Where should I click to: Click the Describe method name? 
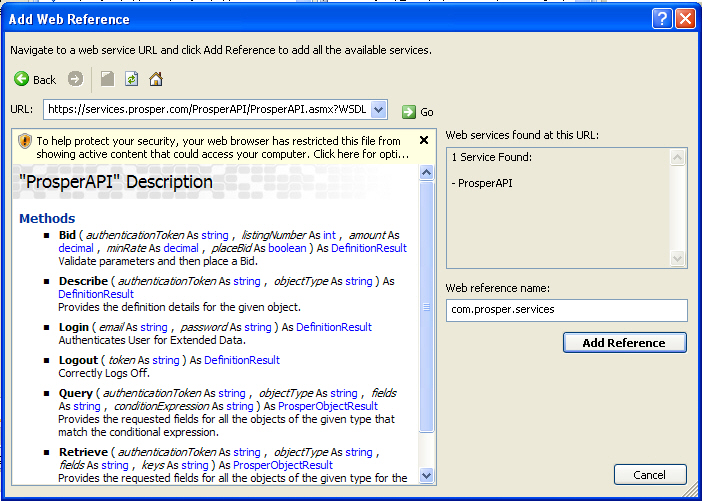pyautogui.click(x=83, y=281)
